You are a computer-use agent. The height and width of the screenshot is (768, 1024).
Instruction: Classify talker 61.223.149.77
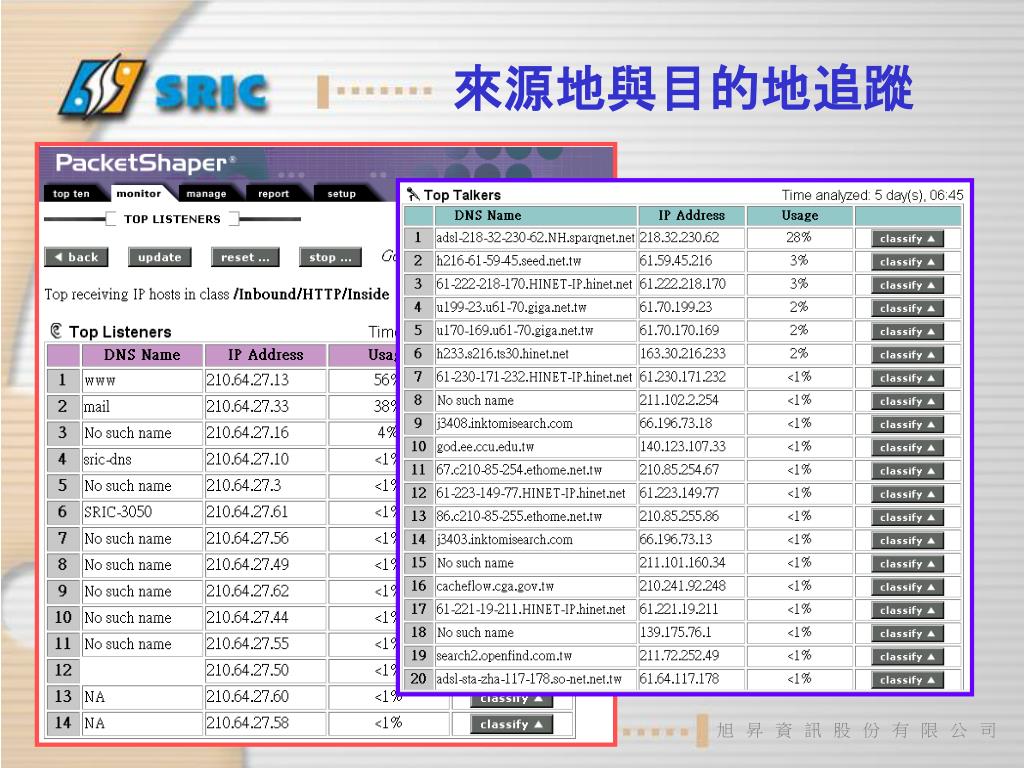pyautogui.click(x=907, y=494)
